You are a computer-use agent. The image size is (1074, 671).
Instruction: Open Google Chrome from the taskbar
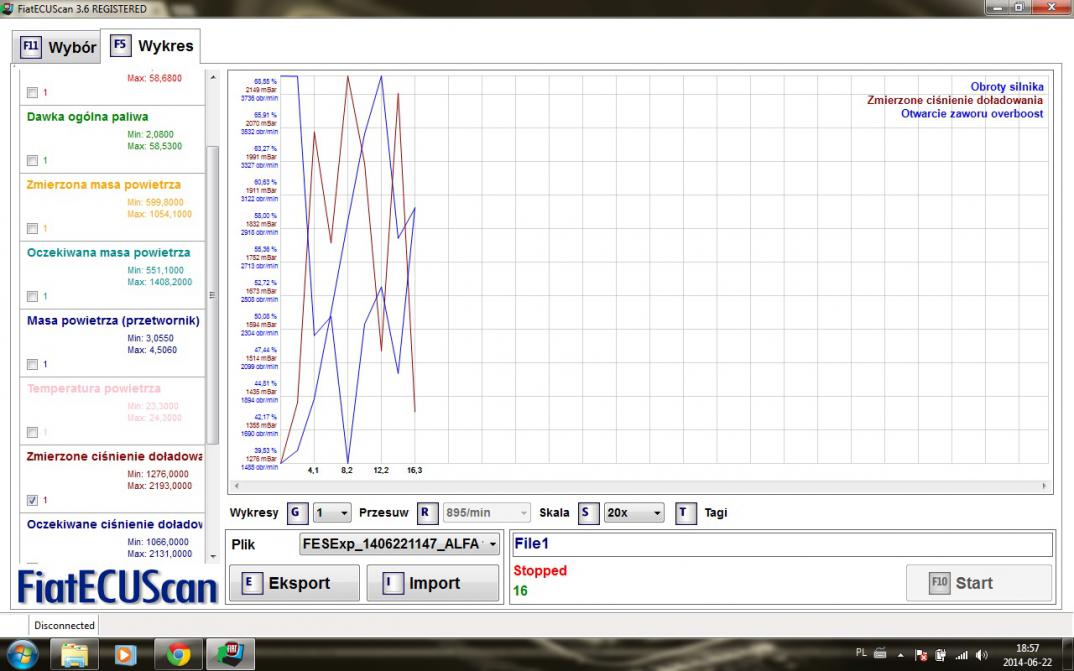177,655
